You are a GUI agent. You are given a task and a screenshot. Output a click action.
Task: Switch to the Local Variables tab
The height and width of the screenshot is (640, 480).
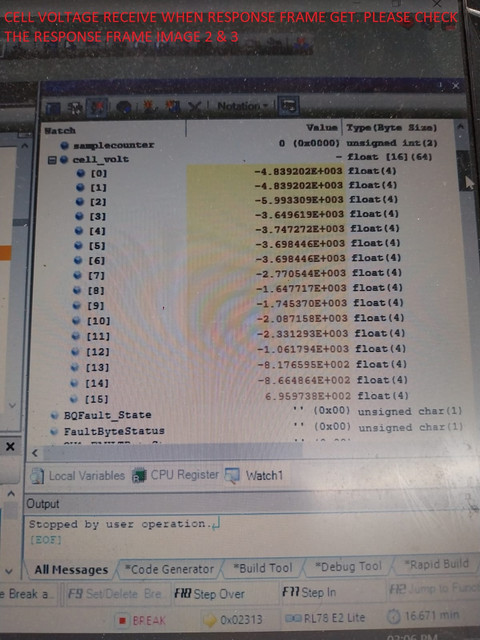click(x=78, y=476)
